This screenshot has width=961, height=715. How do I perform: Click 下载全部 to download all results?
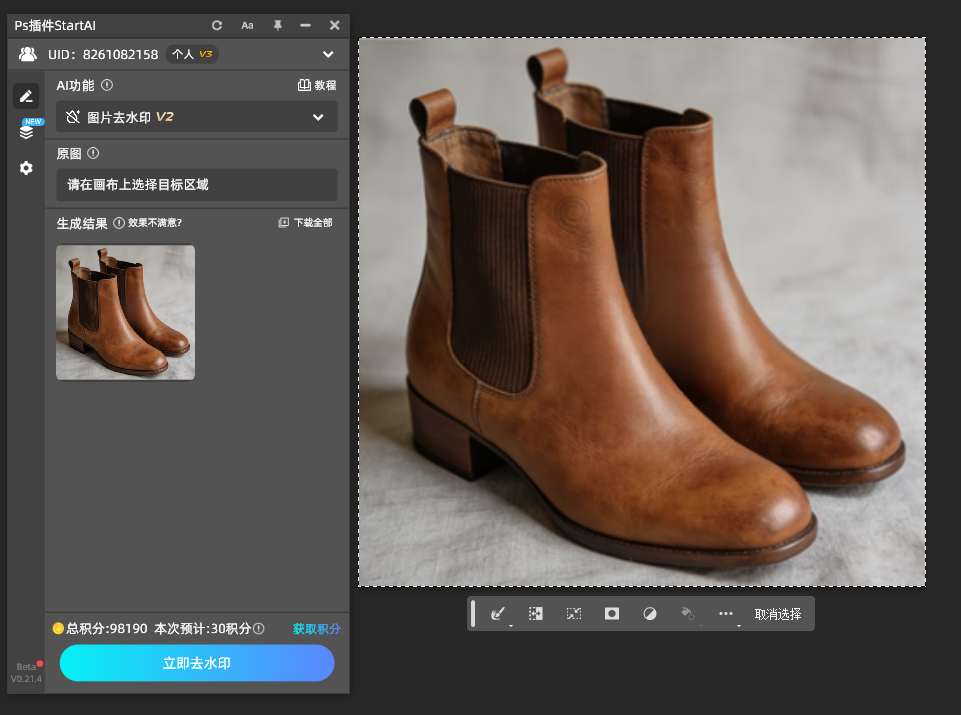(305, 223)
